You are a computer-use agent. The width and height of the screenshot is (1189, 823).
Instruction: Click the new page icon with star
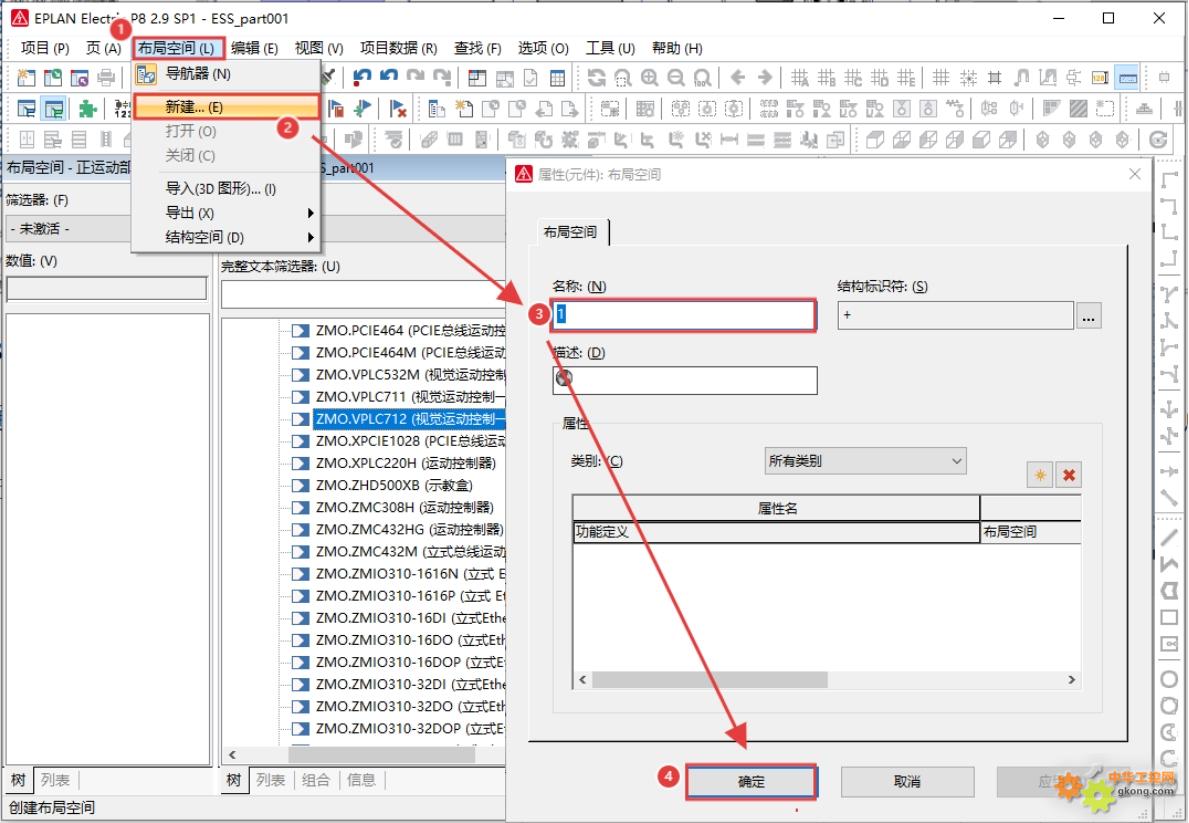[463, 108]
